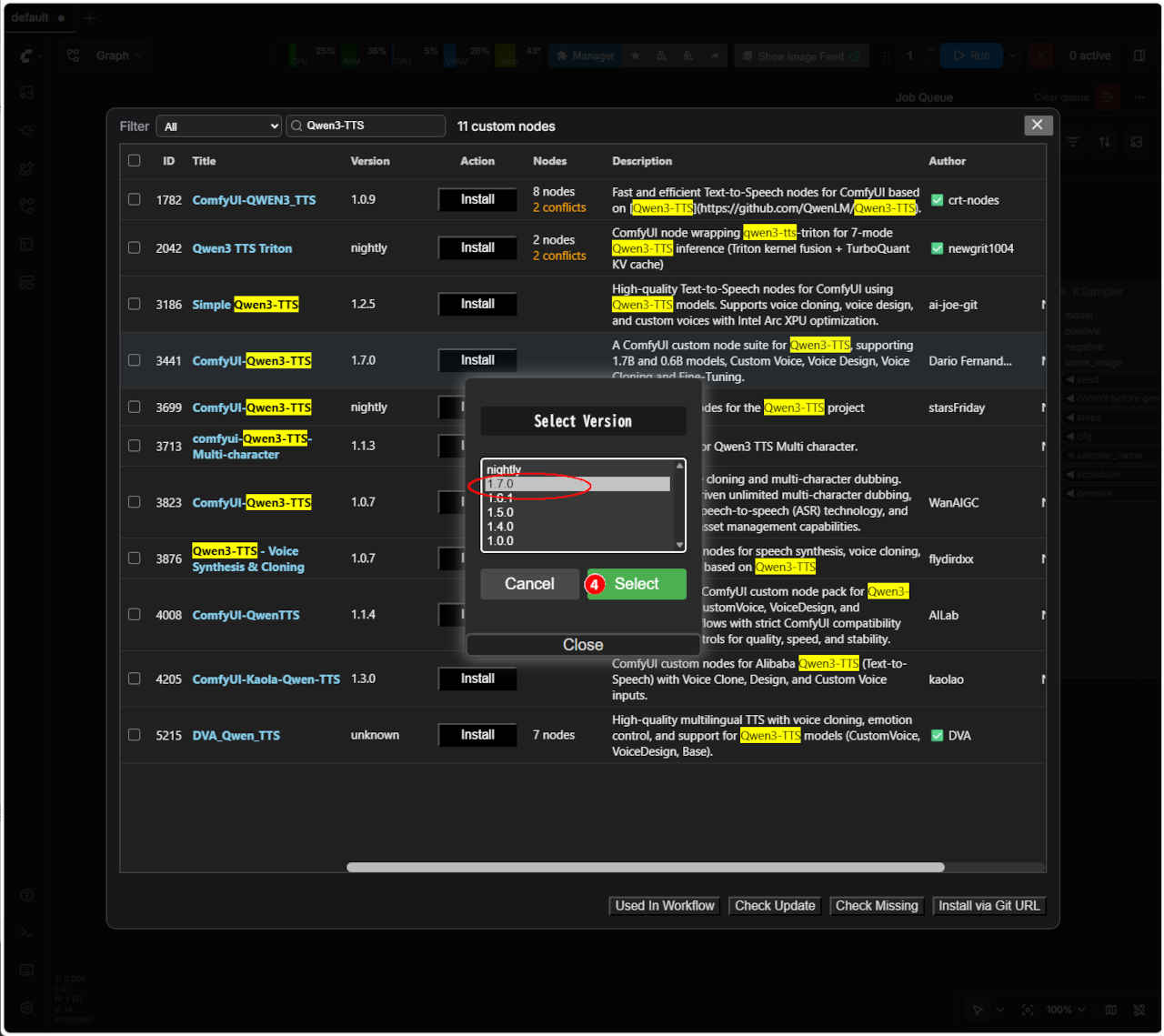1164x1036 pixels.
Task: Install ComfyUI-QWEN3_TTS version 1.0.9
Action: tap(477, 199)
